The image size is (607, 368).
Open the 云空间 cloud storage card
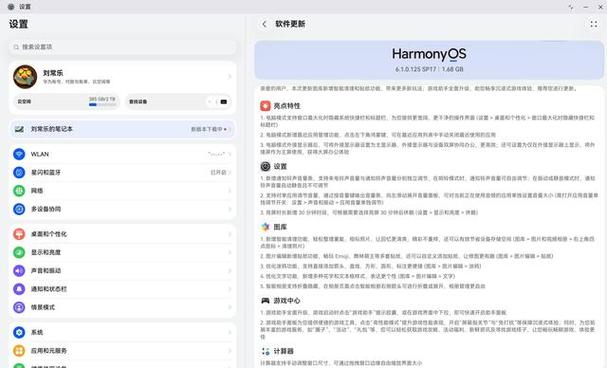click(x=67, y=101)
